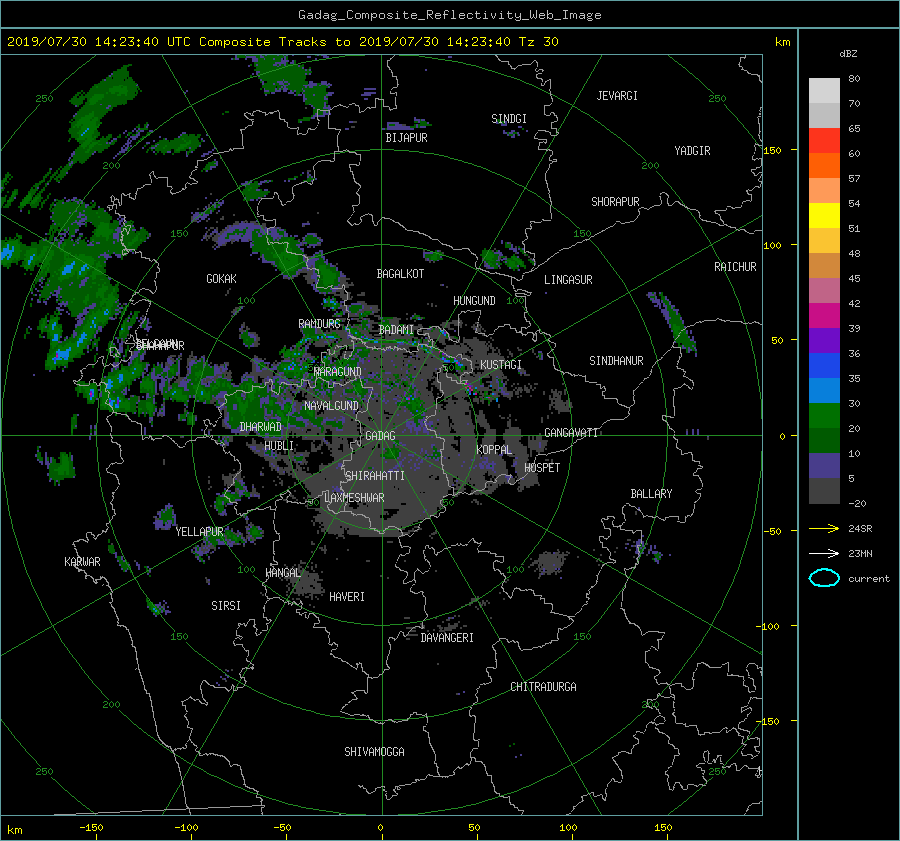Click the LINGASUR city label

click(568, 280)
